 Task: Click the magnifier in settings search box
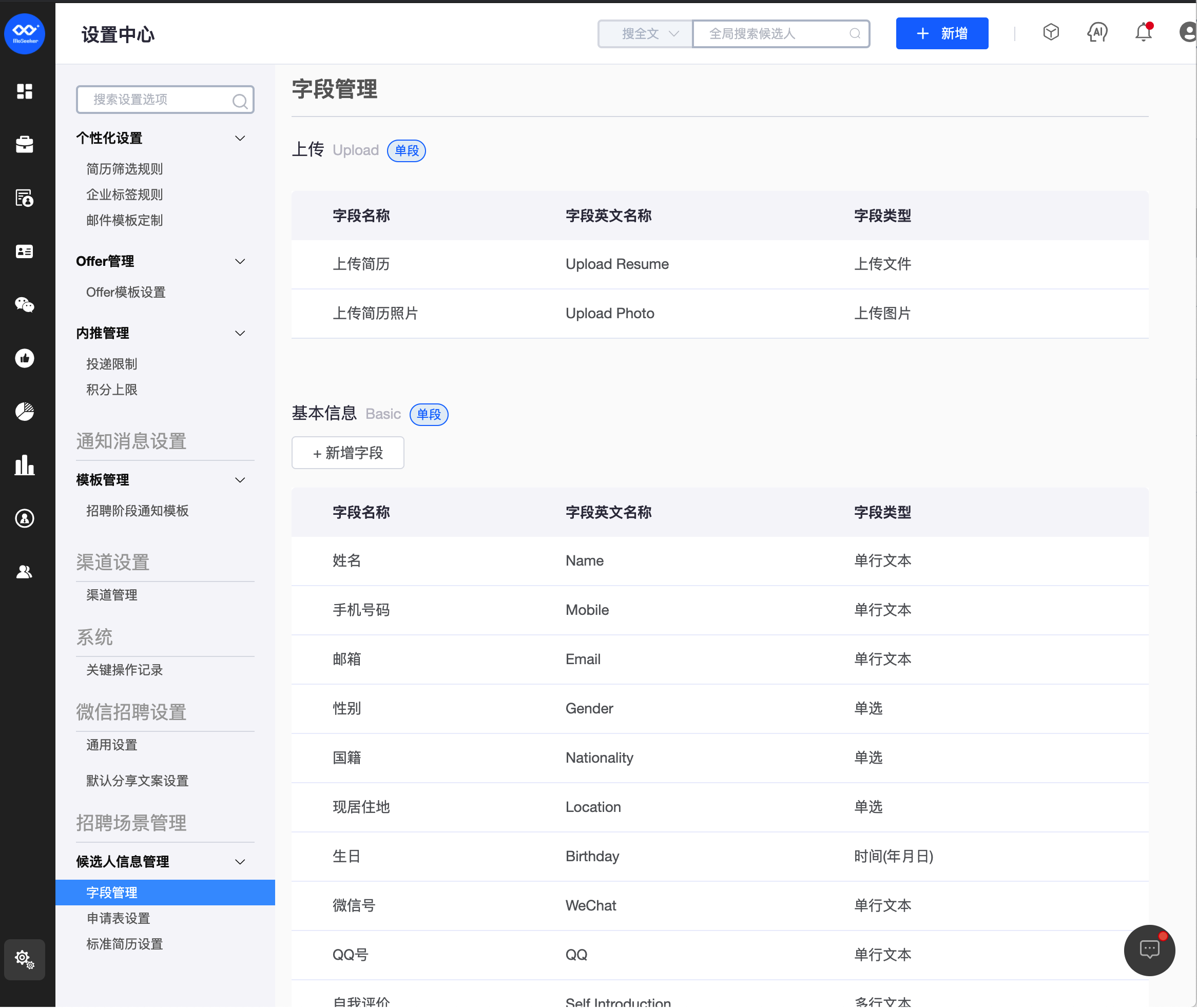pyautogui.click(x=240, y=101)
